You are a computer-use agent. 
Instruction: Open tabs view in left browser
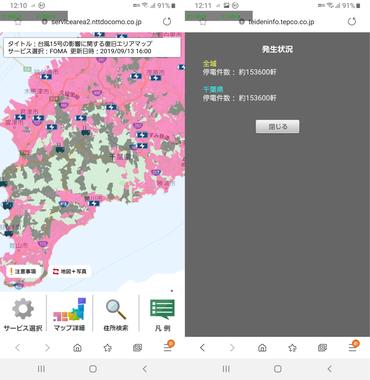137,348
